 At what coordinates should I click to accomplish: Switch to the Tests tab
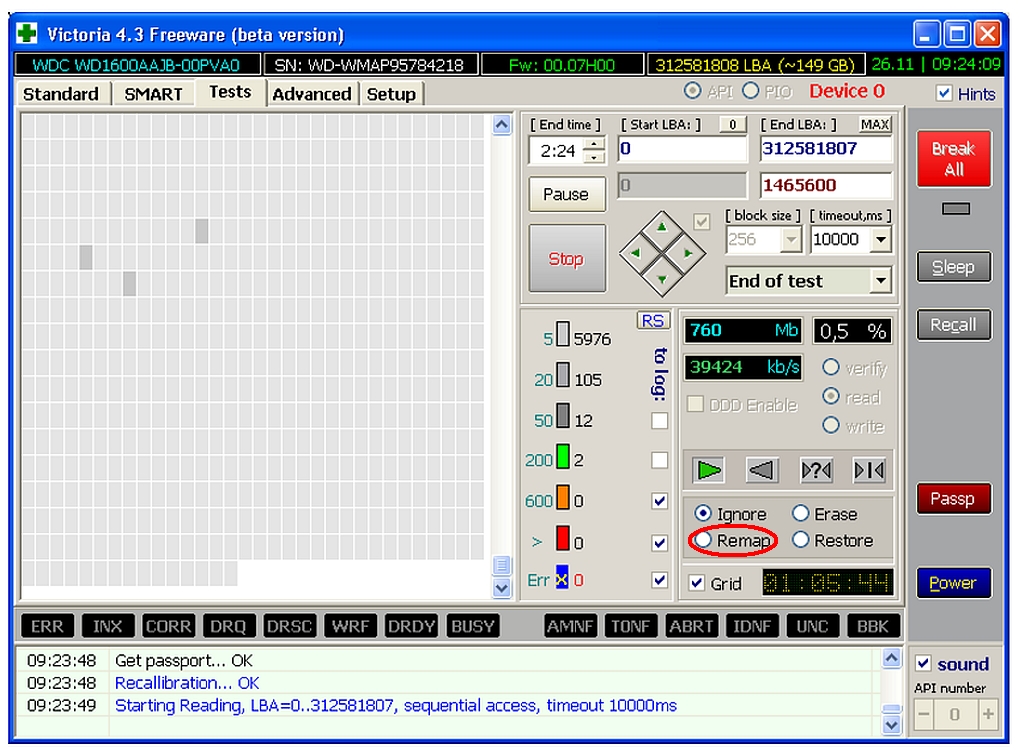230,92
